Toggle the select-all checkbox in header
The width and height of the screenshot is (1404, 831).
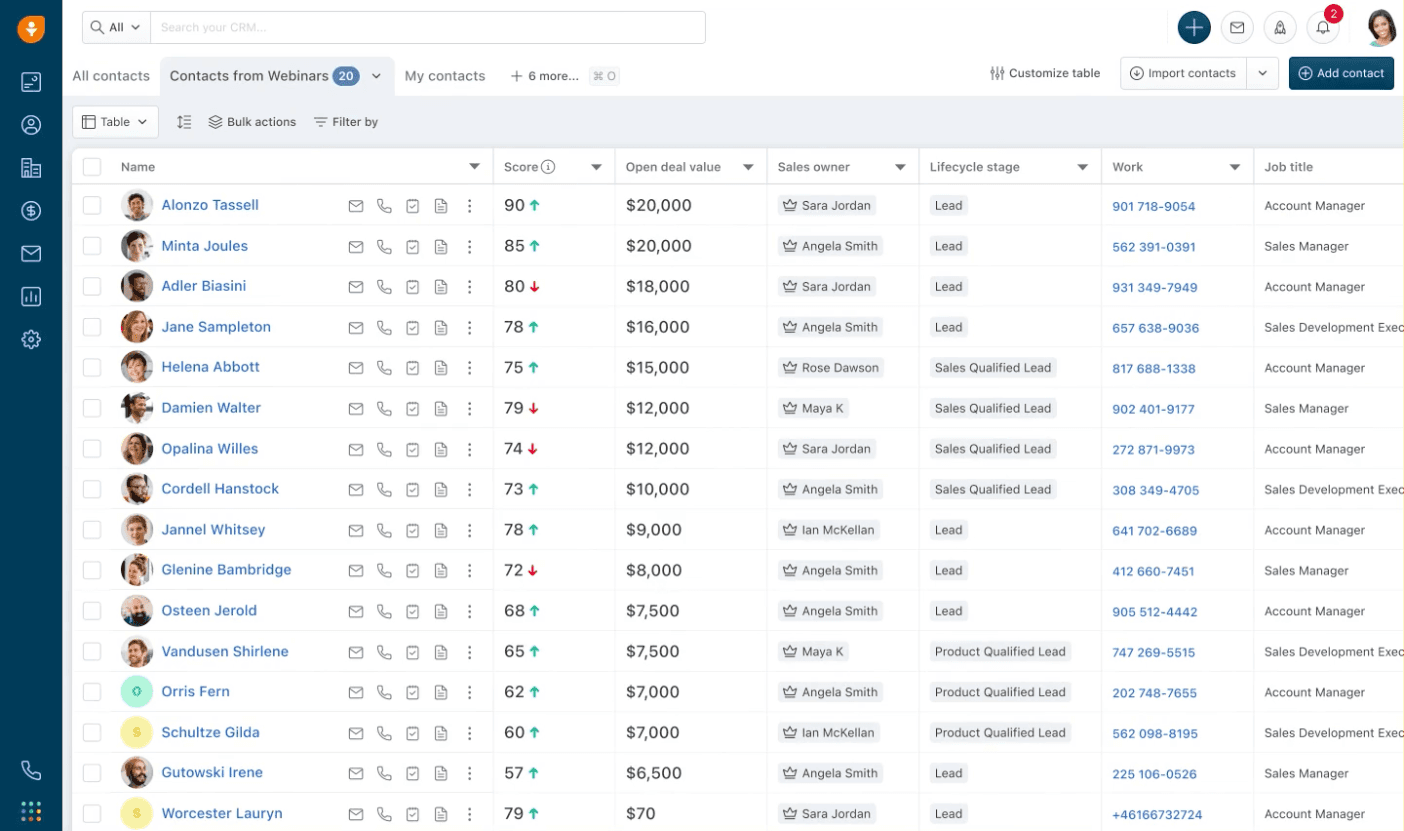(92, 167)
